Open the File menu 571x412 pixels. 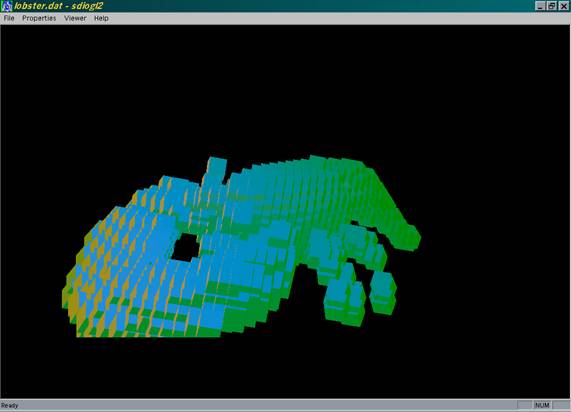pos(9,18)
